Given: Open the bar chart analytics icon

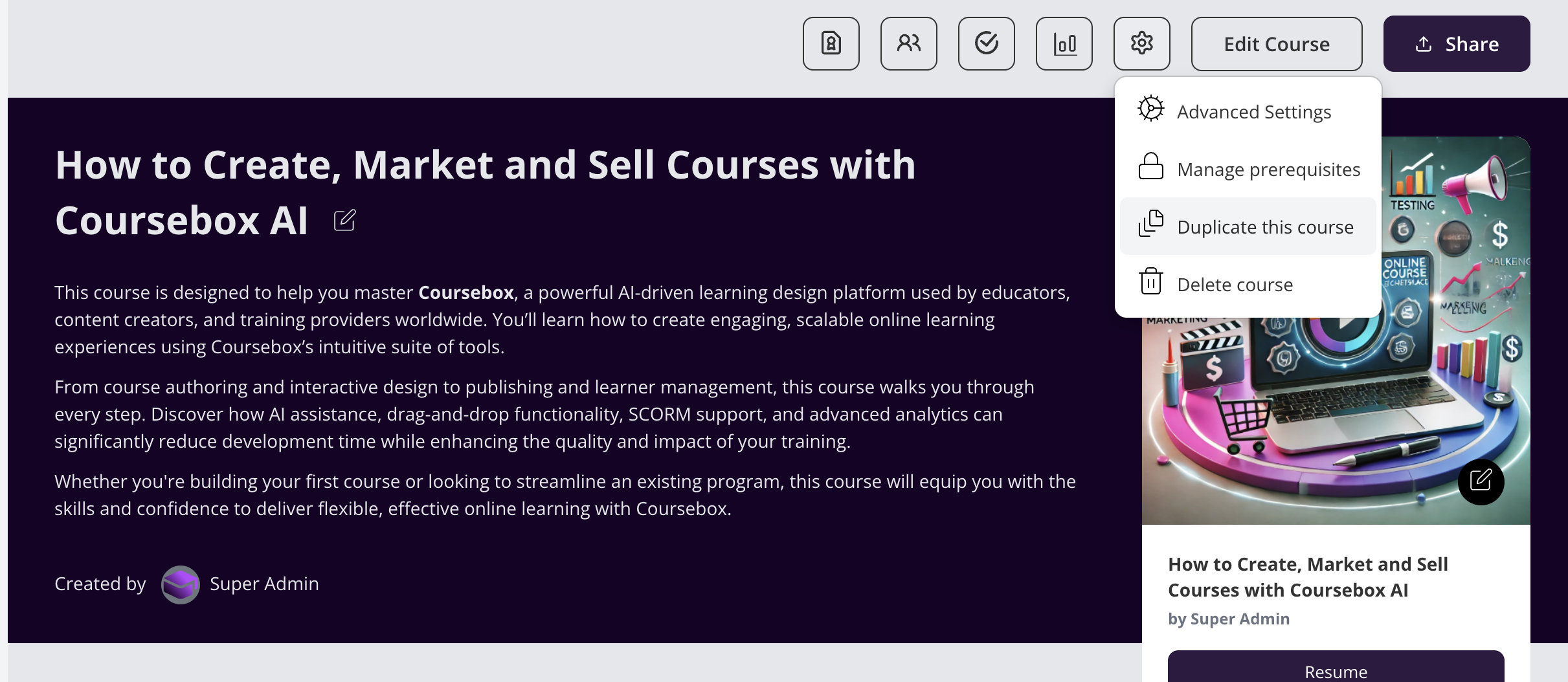Looking at the screenshot, I should (1064, 44).
